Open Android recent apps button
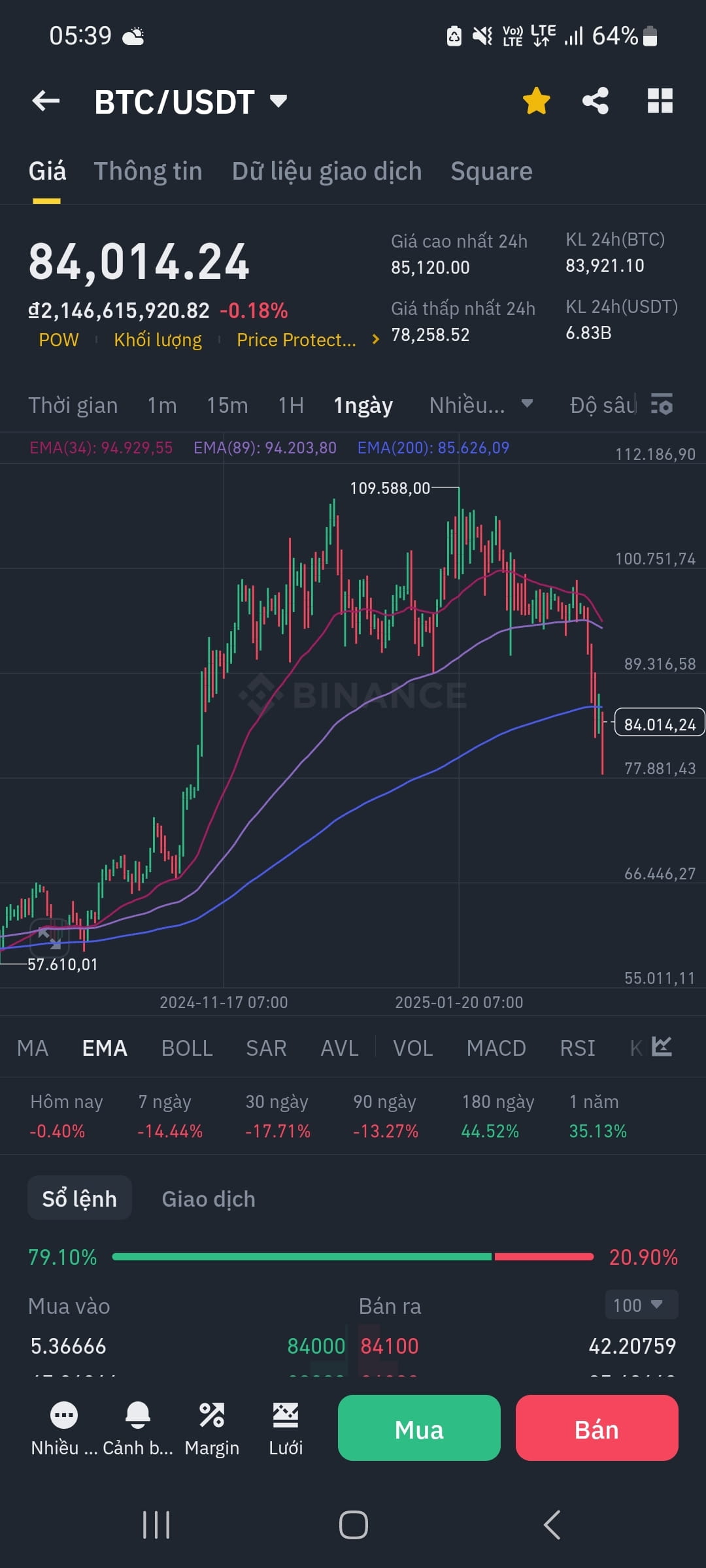 pyautogui.click(x=156, y=1525)
